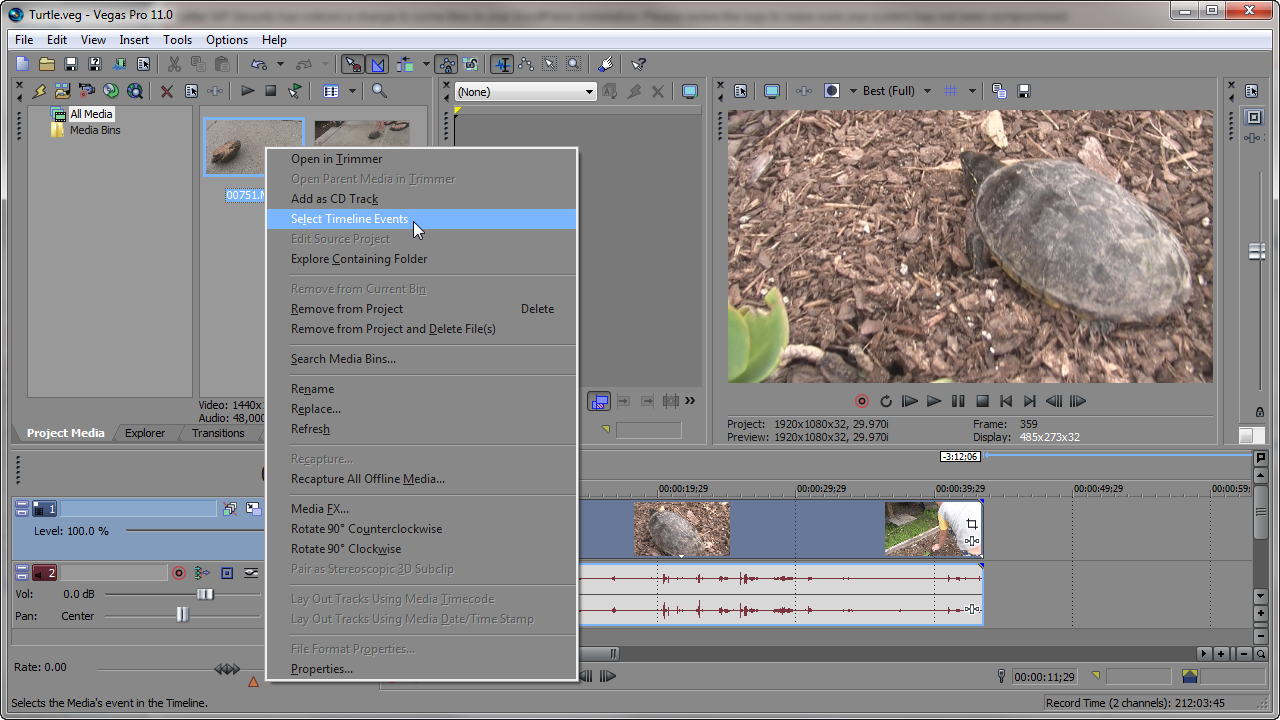
Task: Click Properties... in the context menu
Action: pyautogui.click(x=321, y=669)
